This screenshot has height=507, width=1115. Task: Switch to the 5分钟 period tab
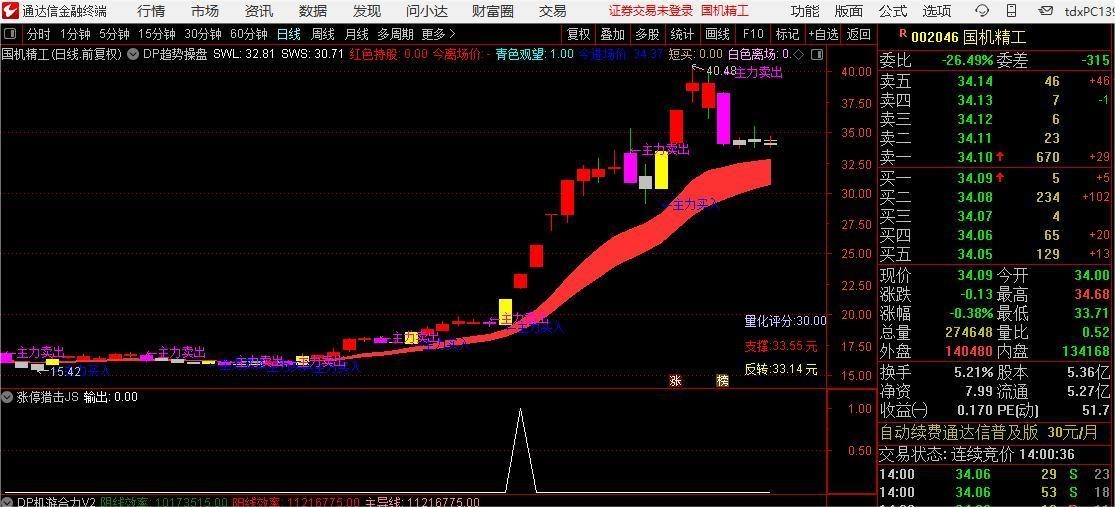(x=114, y=33)
